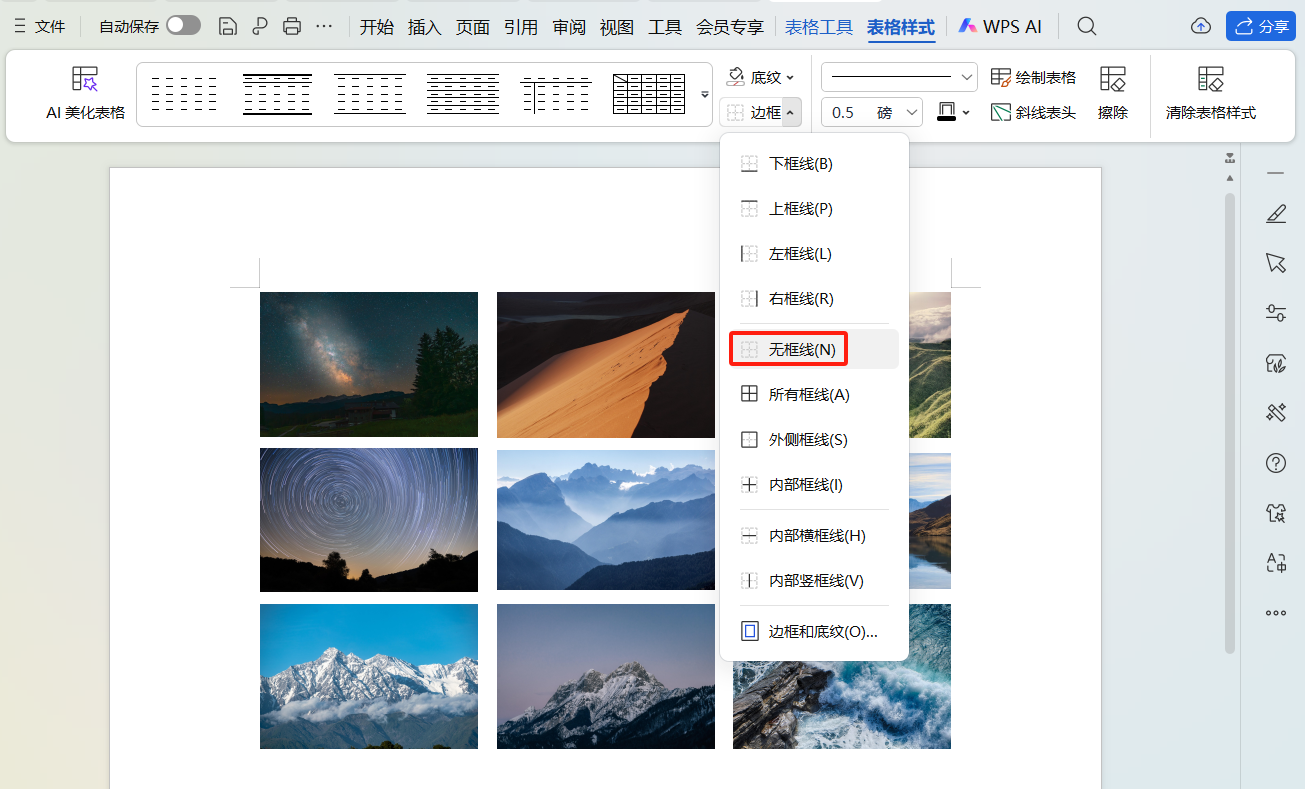Click the 分享 share button
Image resolution: width=1305 pixels, height=789 pixels.
coord(1260,26)
